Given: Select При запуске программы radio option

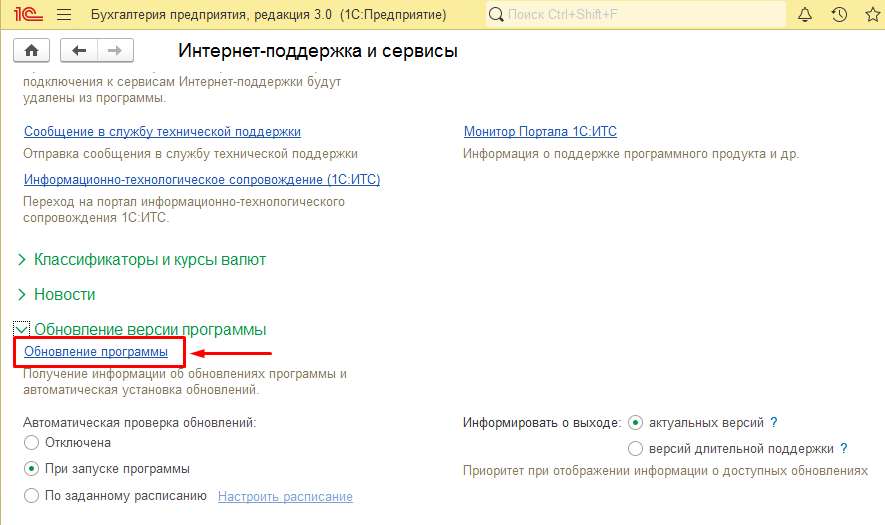Looking at the screenshot, I should tap(32, 469).
